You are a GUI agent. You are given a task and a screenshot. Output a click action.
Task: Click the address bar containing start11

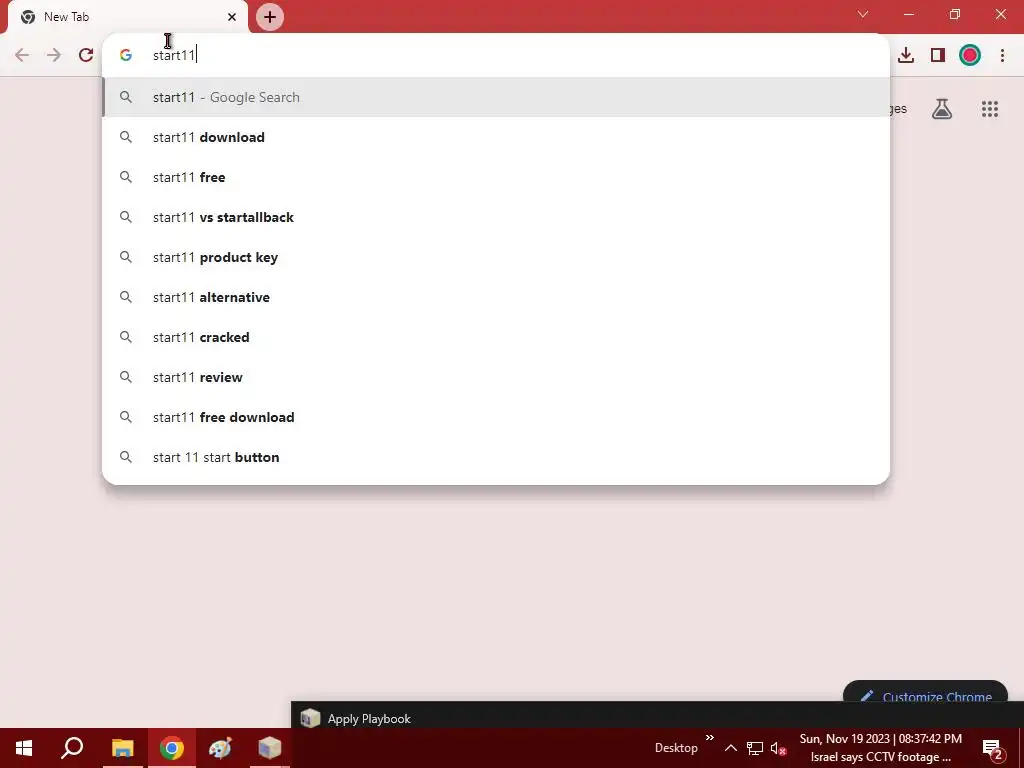click(x=496, y=55)
